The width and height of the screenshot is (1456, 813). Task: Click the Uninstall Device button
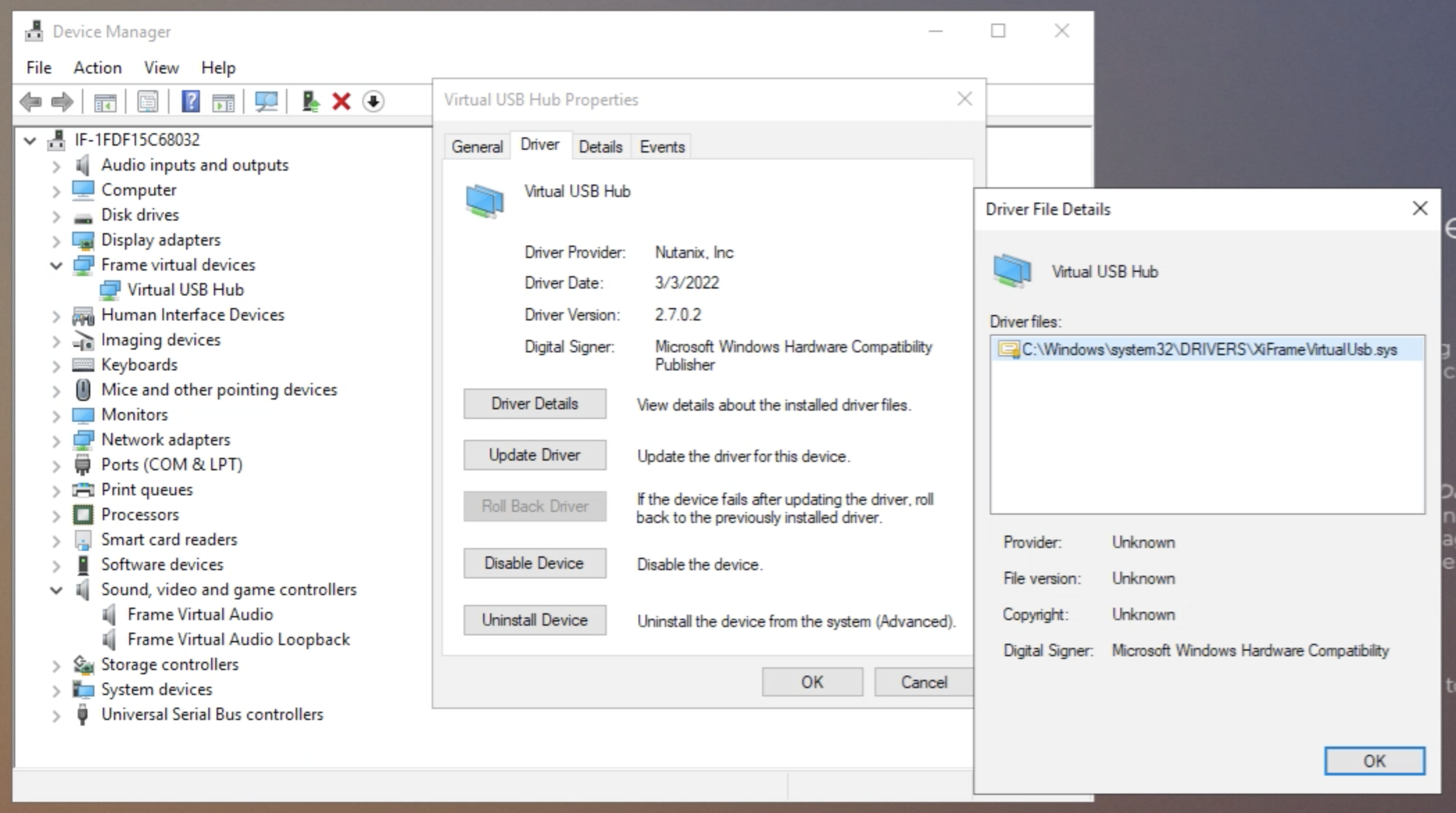(534, 619)
